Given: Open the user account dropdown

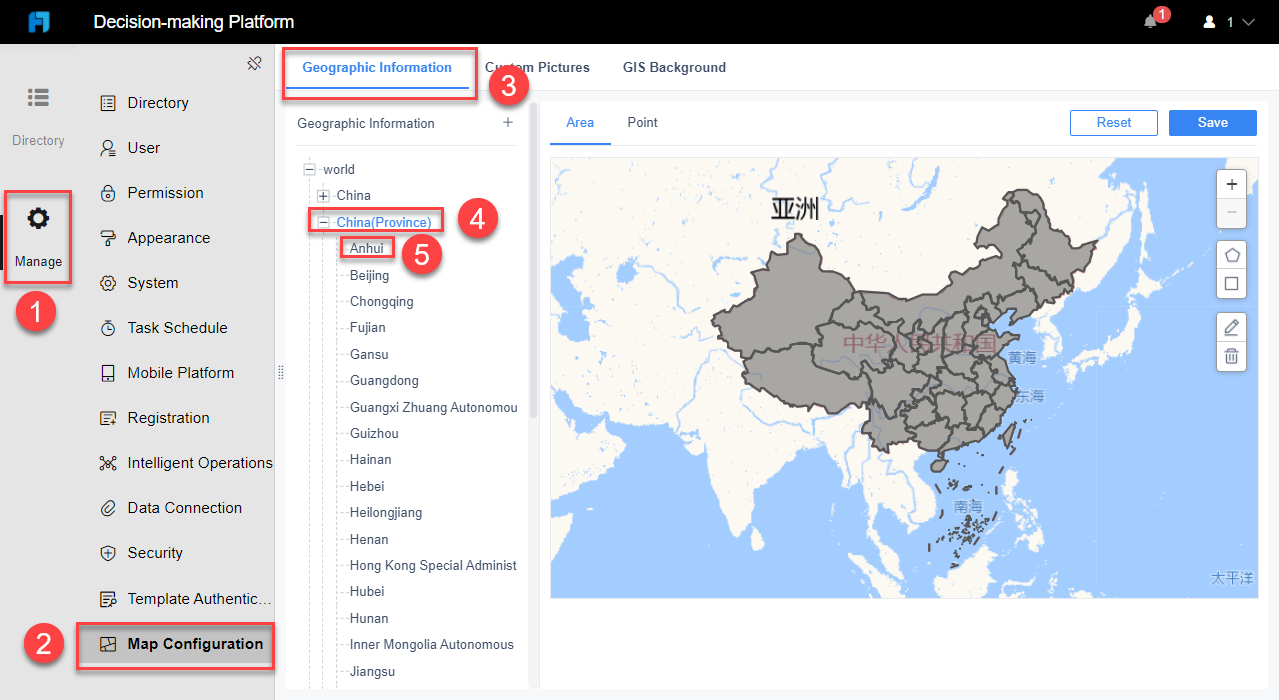Looking at the screenshot, I should tap(1227, 21).
